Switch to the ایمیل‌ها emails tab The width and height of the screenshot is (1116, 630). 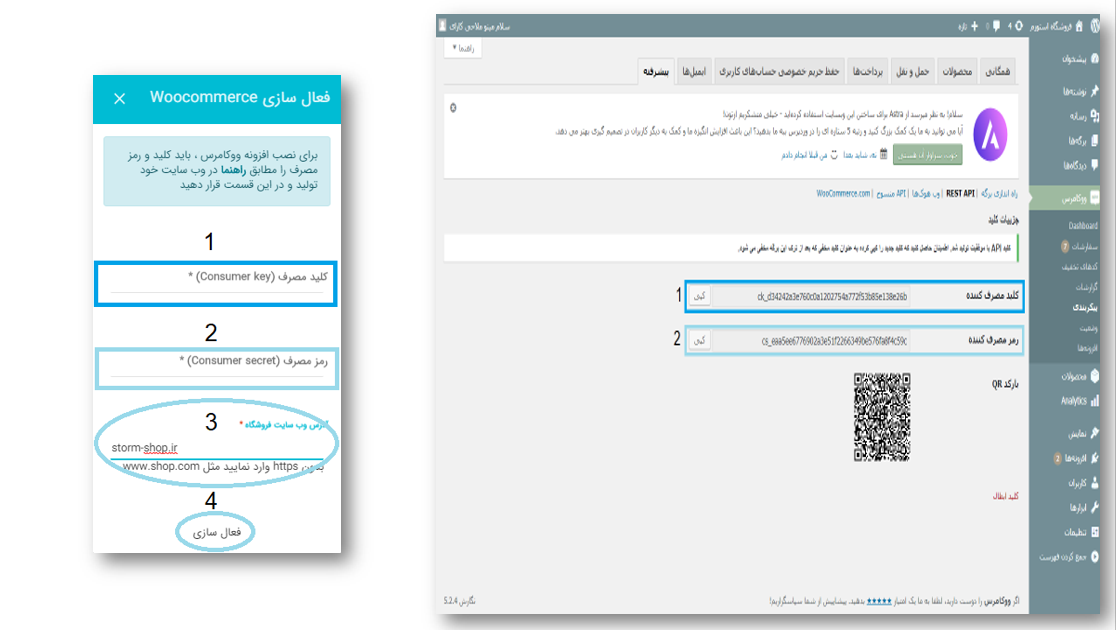coord(693,71)
